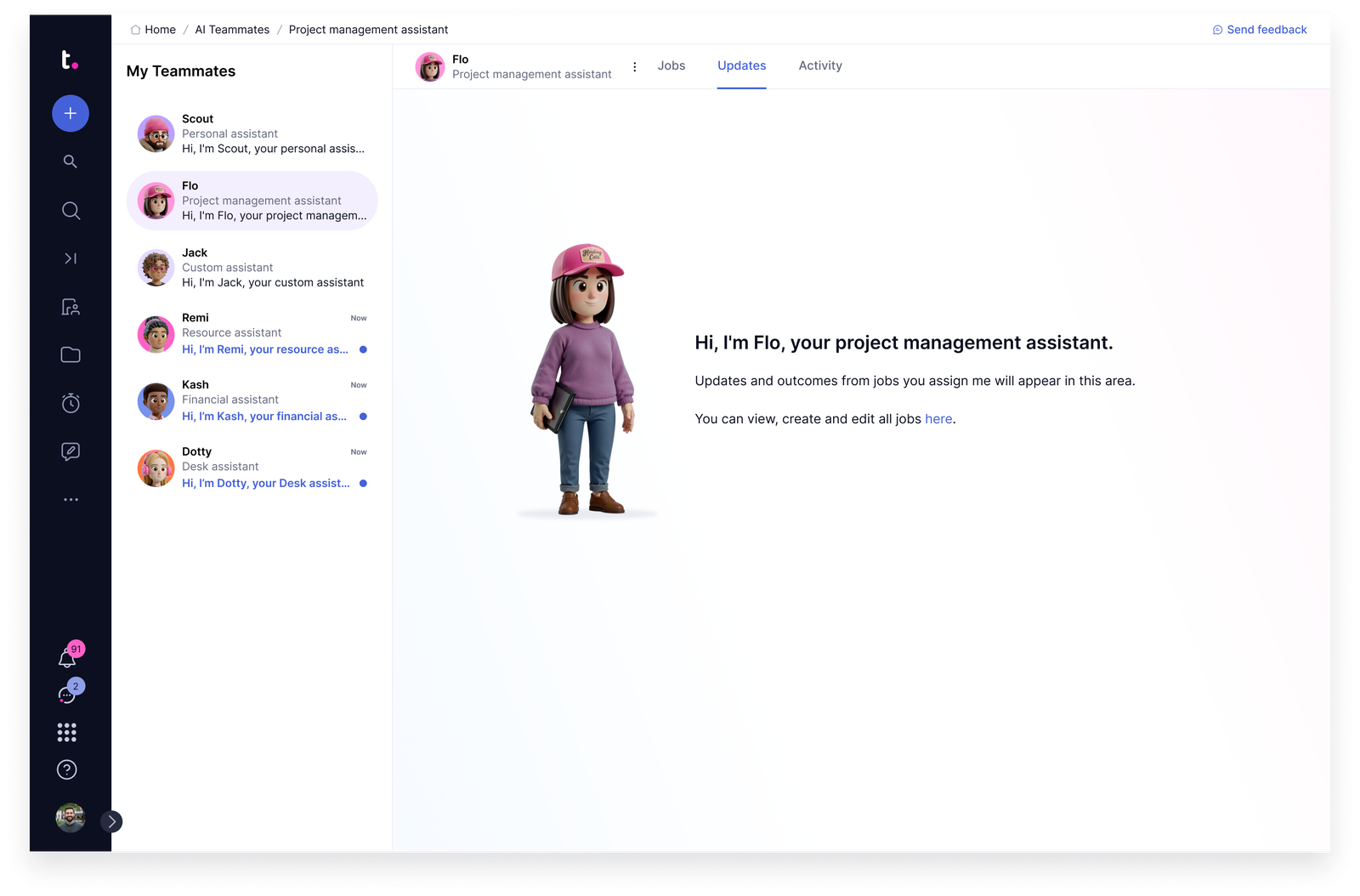
Task: Show more sidebar items via the ellipsis
Action: pos(71,500)
